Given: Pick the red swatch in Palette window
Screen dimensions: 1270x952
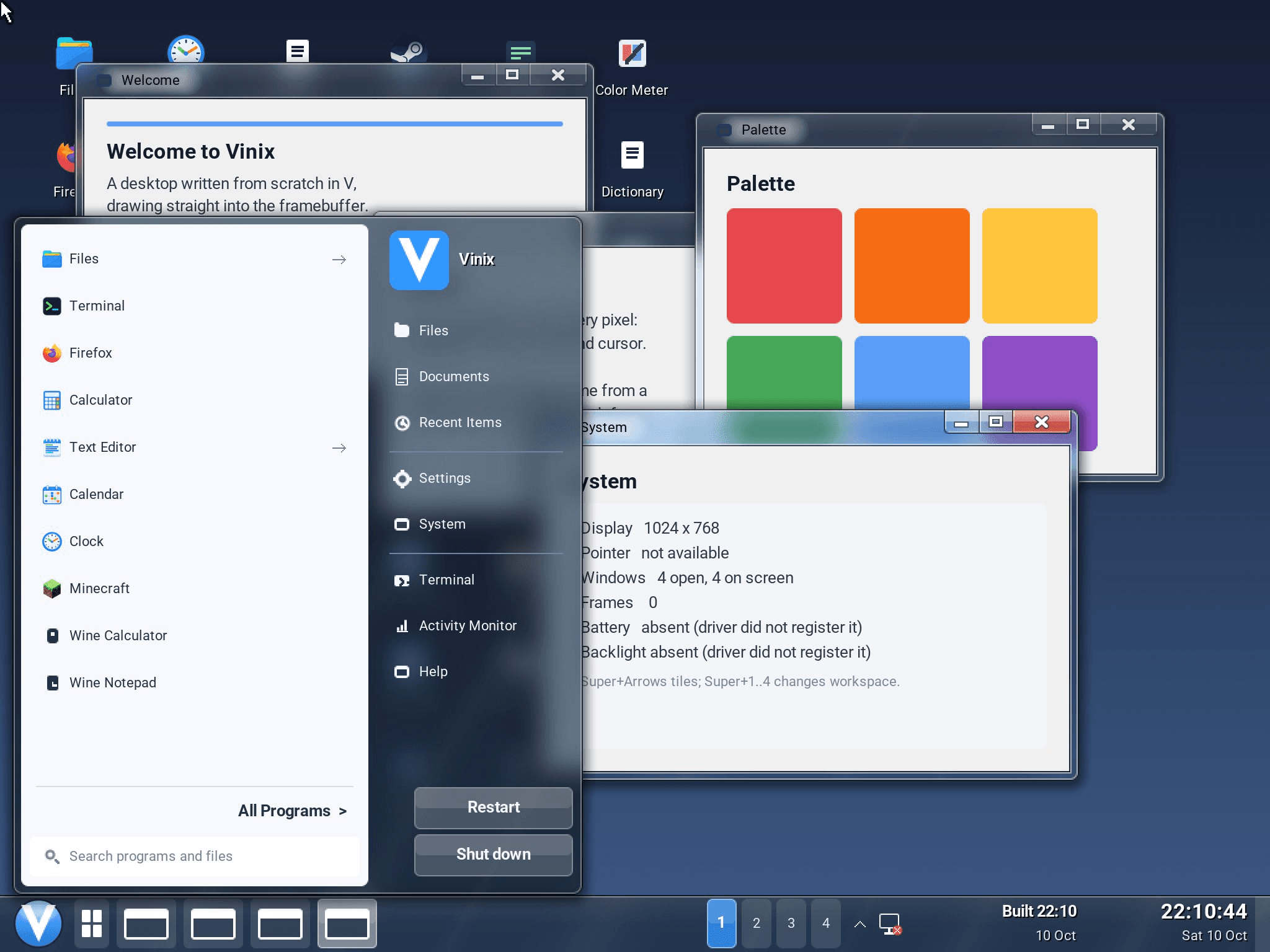Looking at the screenshot, I should coord(784,266).
